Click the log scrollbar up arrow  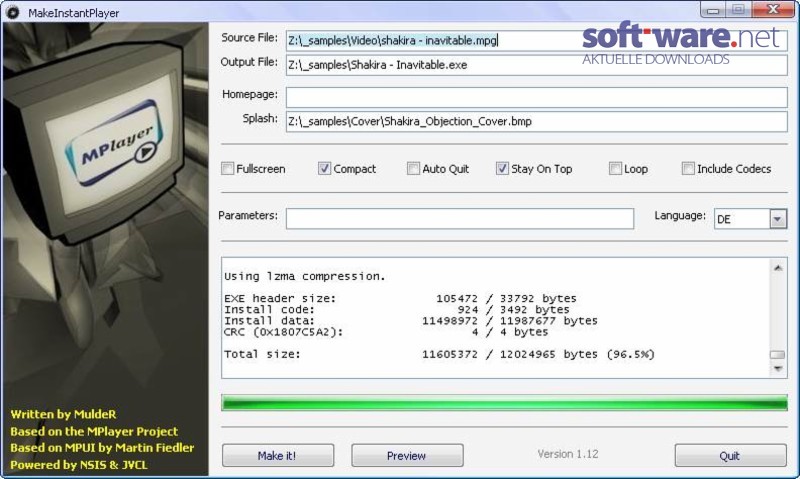click(x=778, y=267)
